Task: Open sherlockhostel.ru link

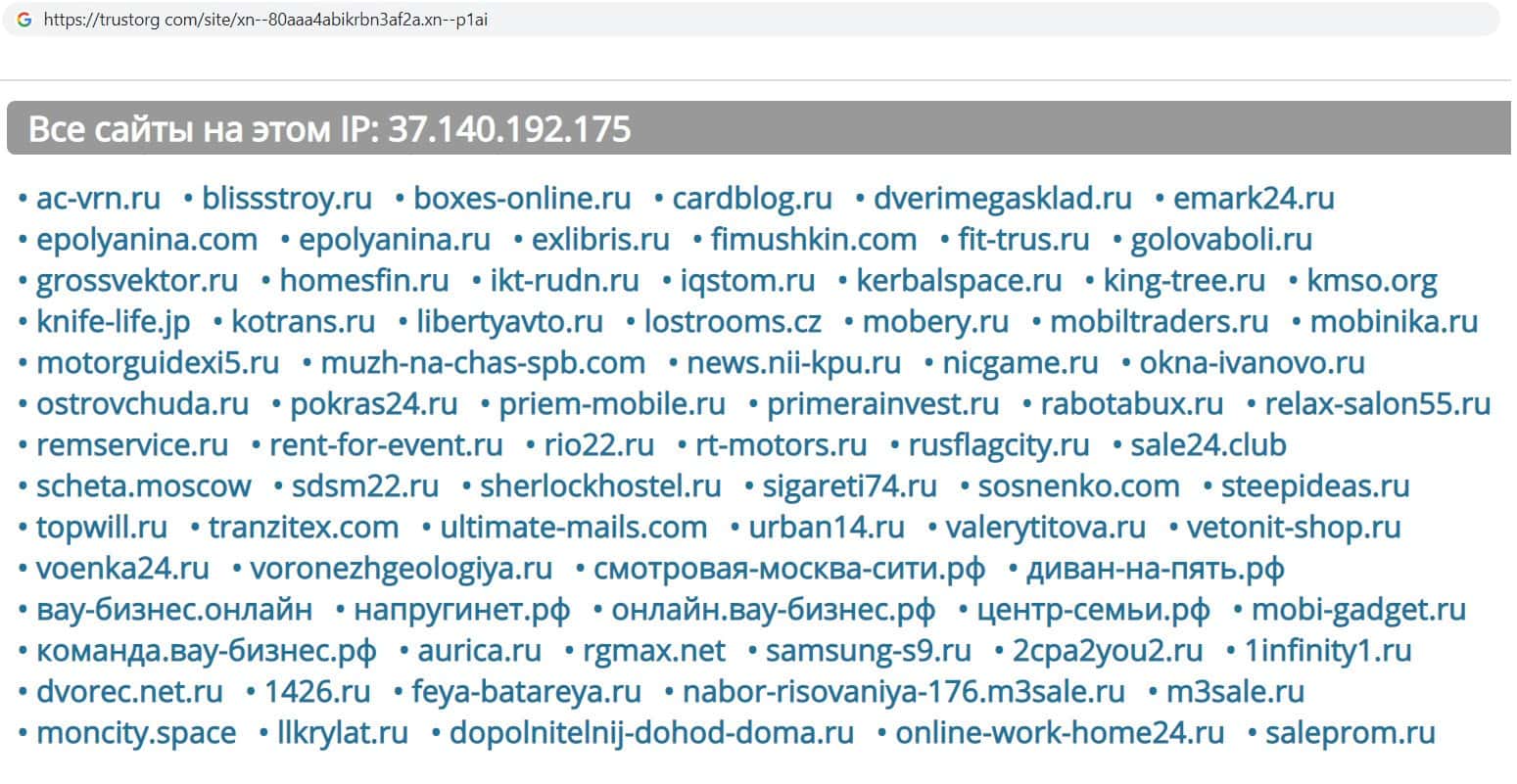Action: coord(600,486)
